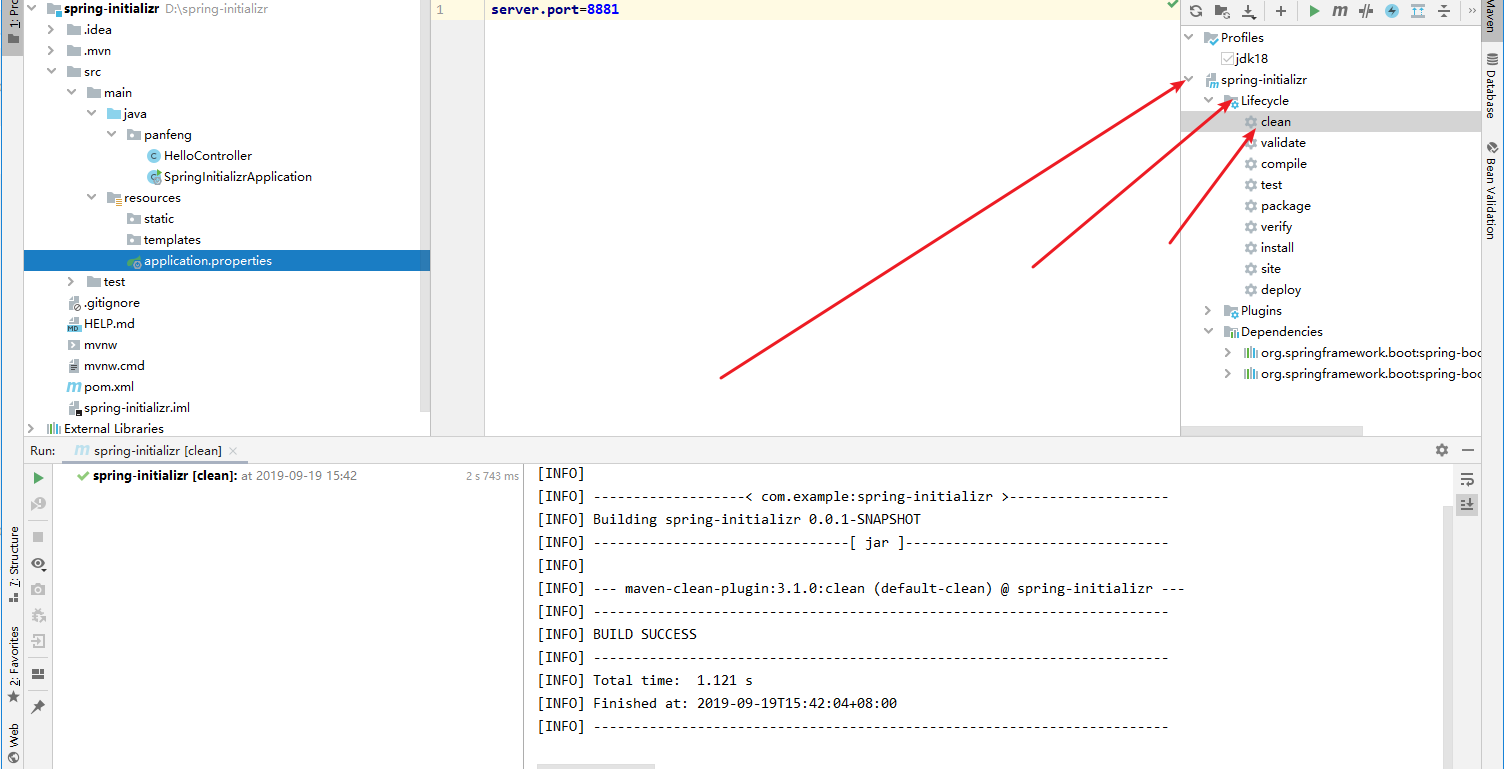Viewport: 1504px width, 769px height.
Task: Click the green Rerun icon in Run panel
Action: click(x=38, y=478)
